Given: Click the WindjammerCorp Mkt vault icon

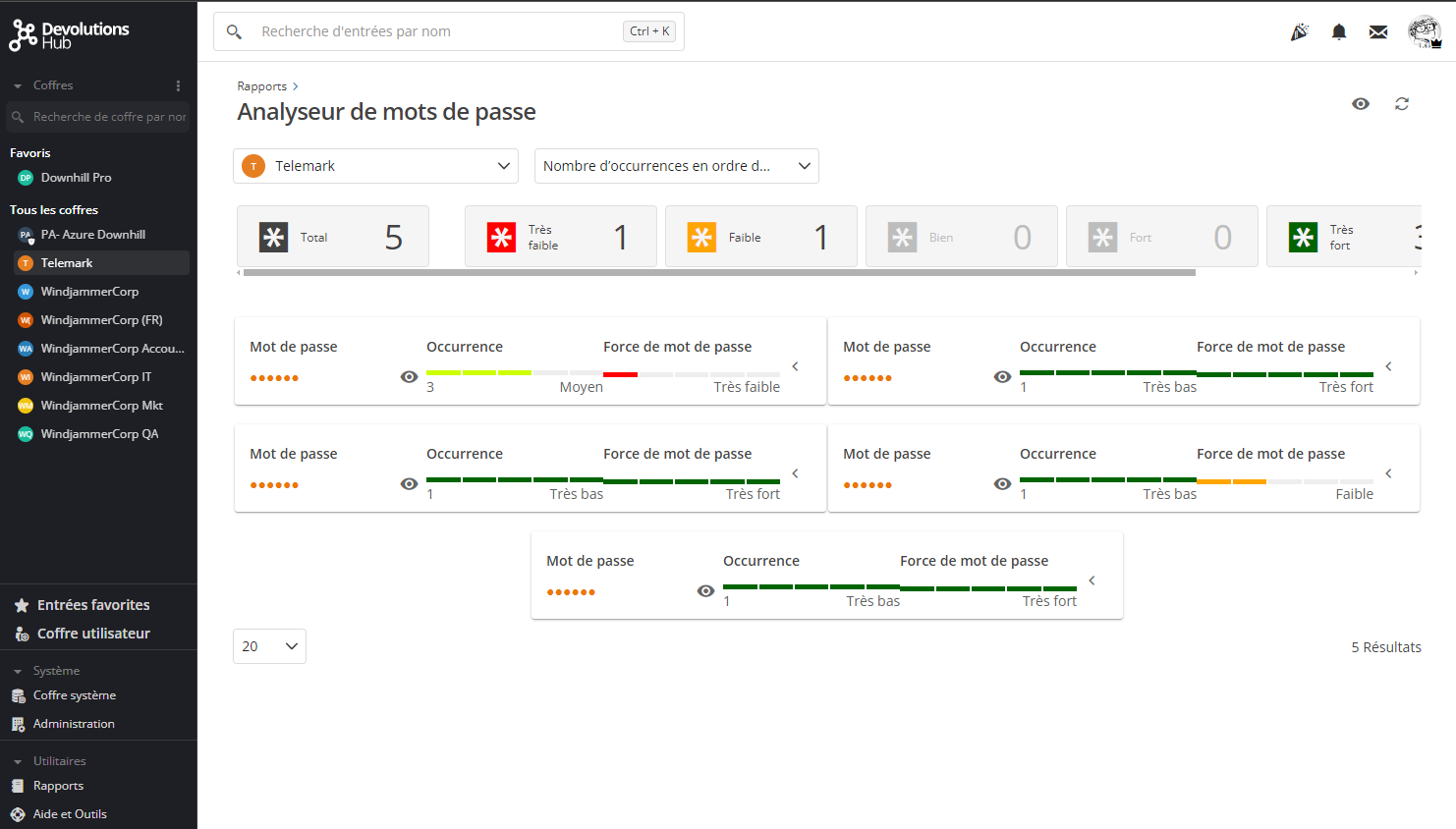Looking at the screenshot, I should (26, 406).
